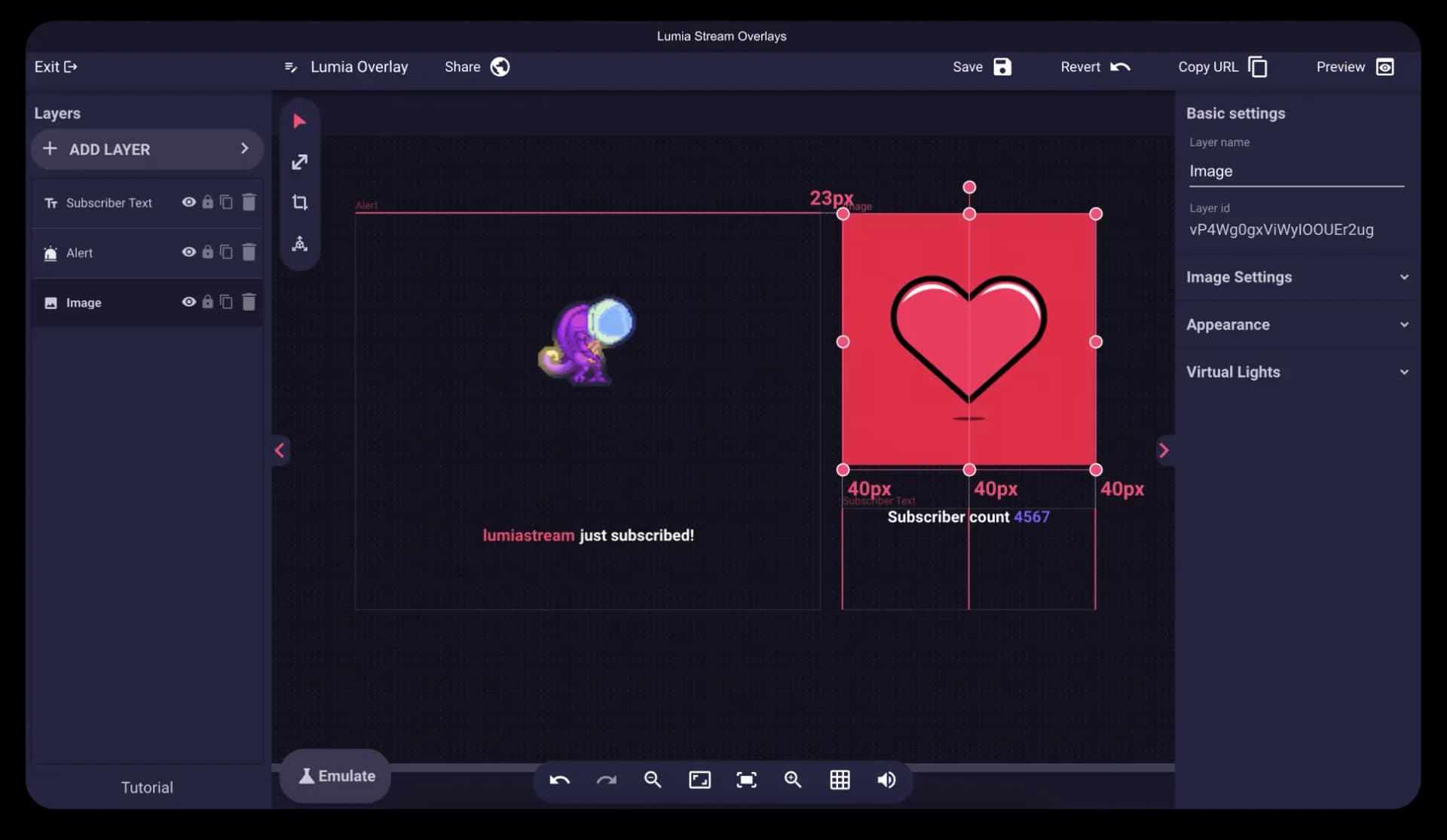Expand the Image Settings section
Screen dimensions: 1447x840
(x=1297, y=277)
